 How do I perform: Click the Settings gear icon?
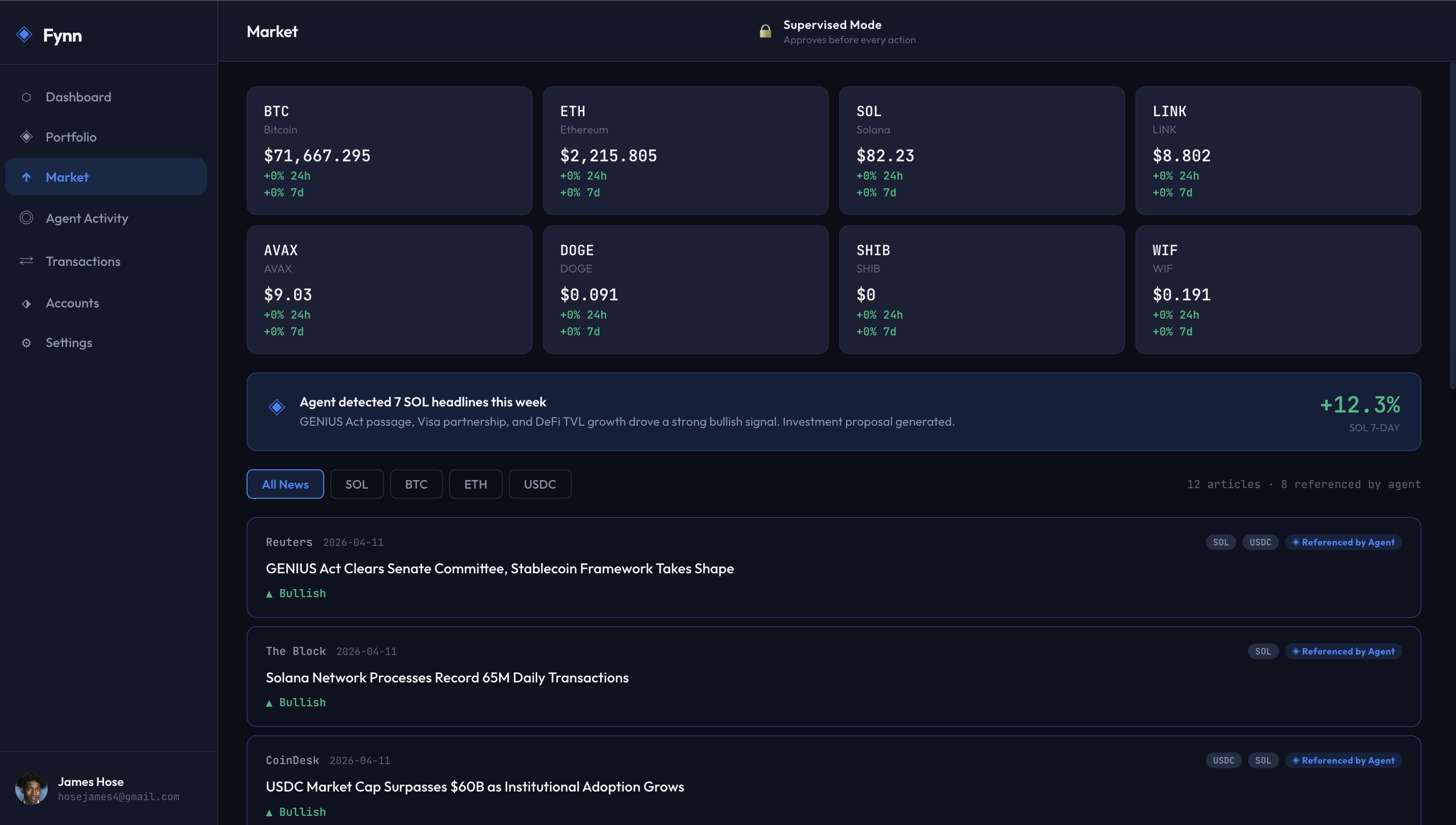[26, 343]
